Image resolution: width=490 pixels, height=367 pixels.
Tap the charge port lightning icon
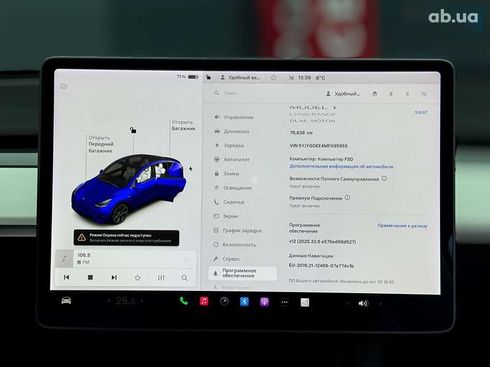(190, 169)
